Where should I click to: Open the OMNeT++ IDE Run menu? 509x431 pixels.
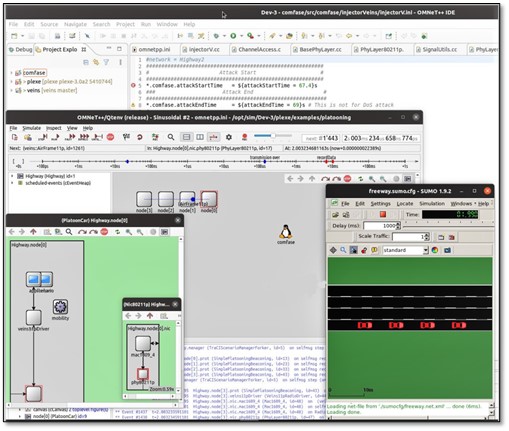tap(146, 24)
